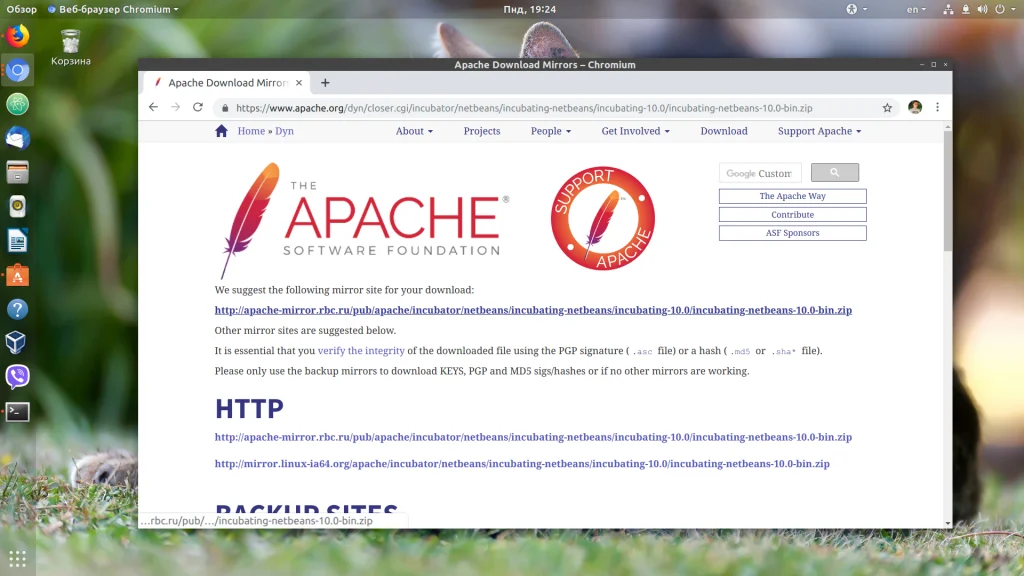Open the accessibility menu in top bar

click(x=856, y=9)
